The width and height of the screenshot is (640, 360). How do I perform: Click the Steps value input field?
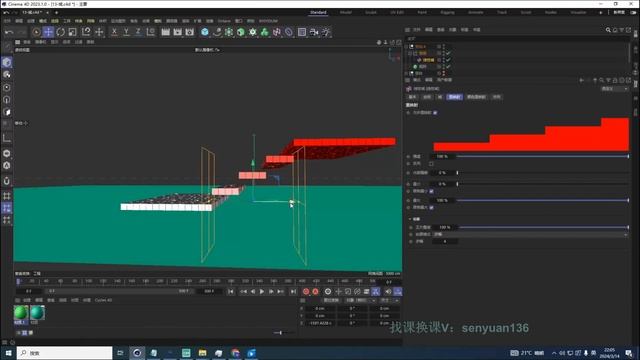444,242
